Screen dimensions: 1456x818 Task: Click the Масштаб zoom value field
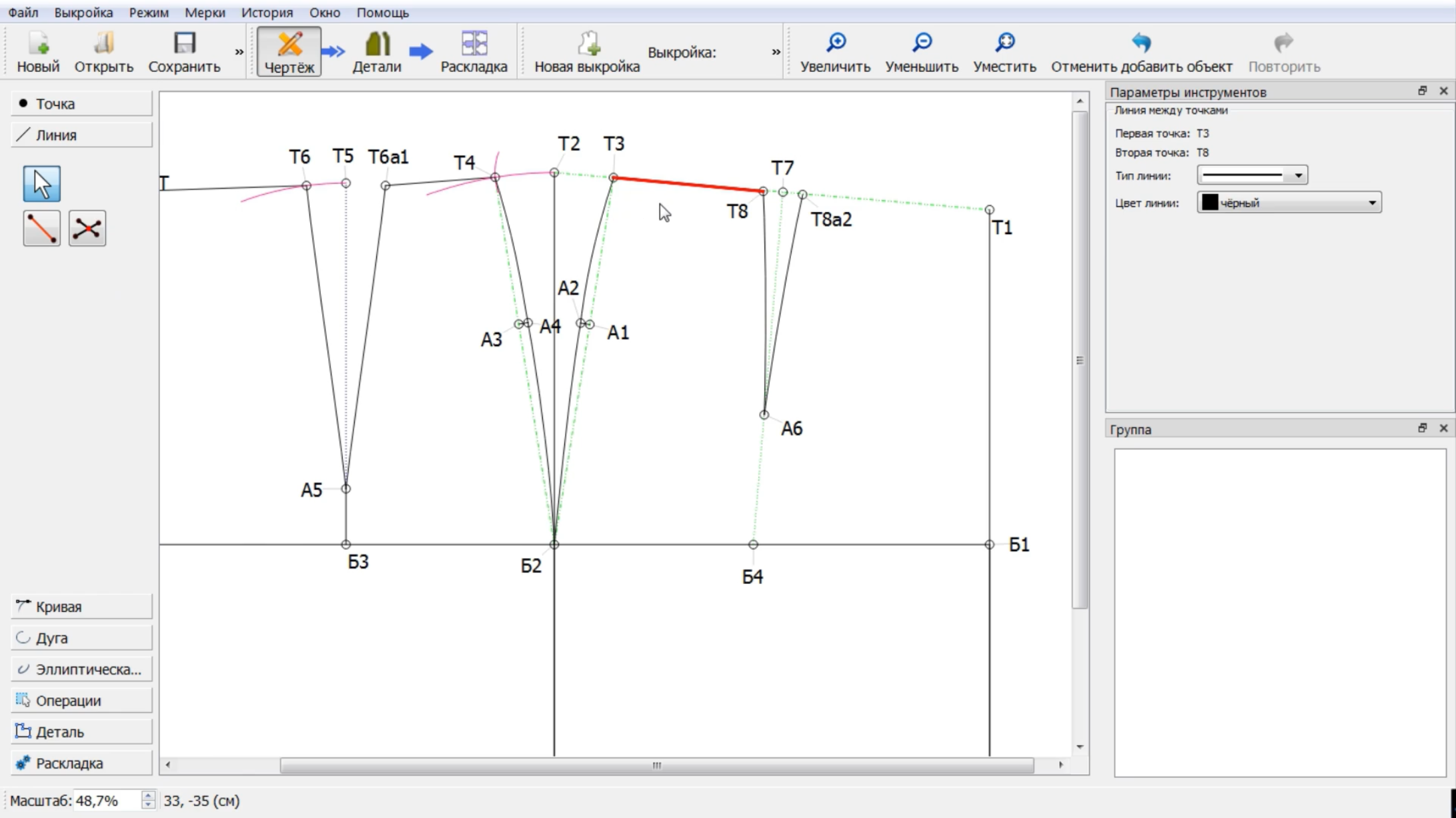pyautogui.click(x=107, y=801)
